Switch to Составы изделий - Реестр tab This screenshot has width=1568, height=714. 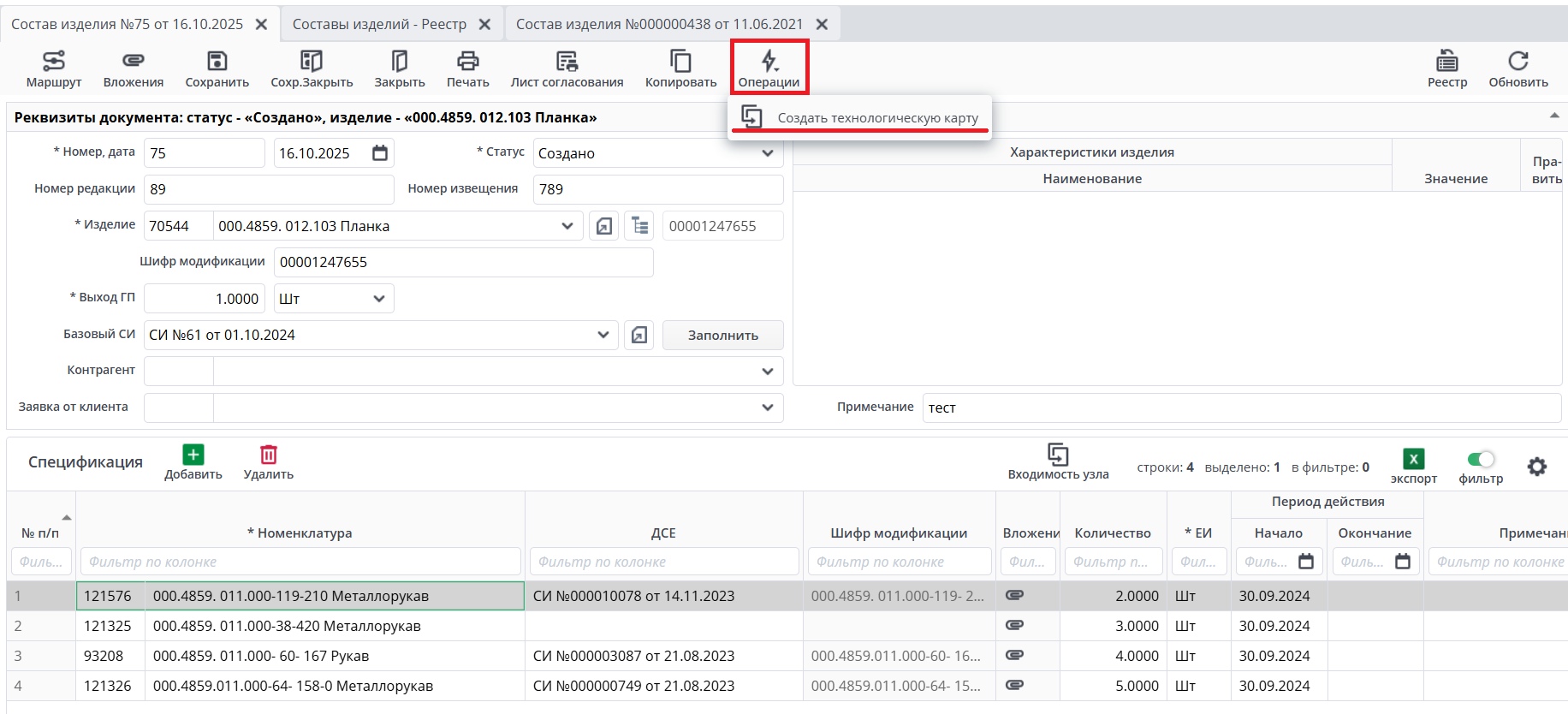379,24
